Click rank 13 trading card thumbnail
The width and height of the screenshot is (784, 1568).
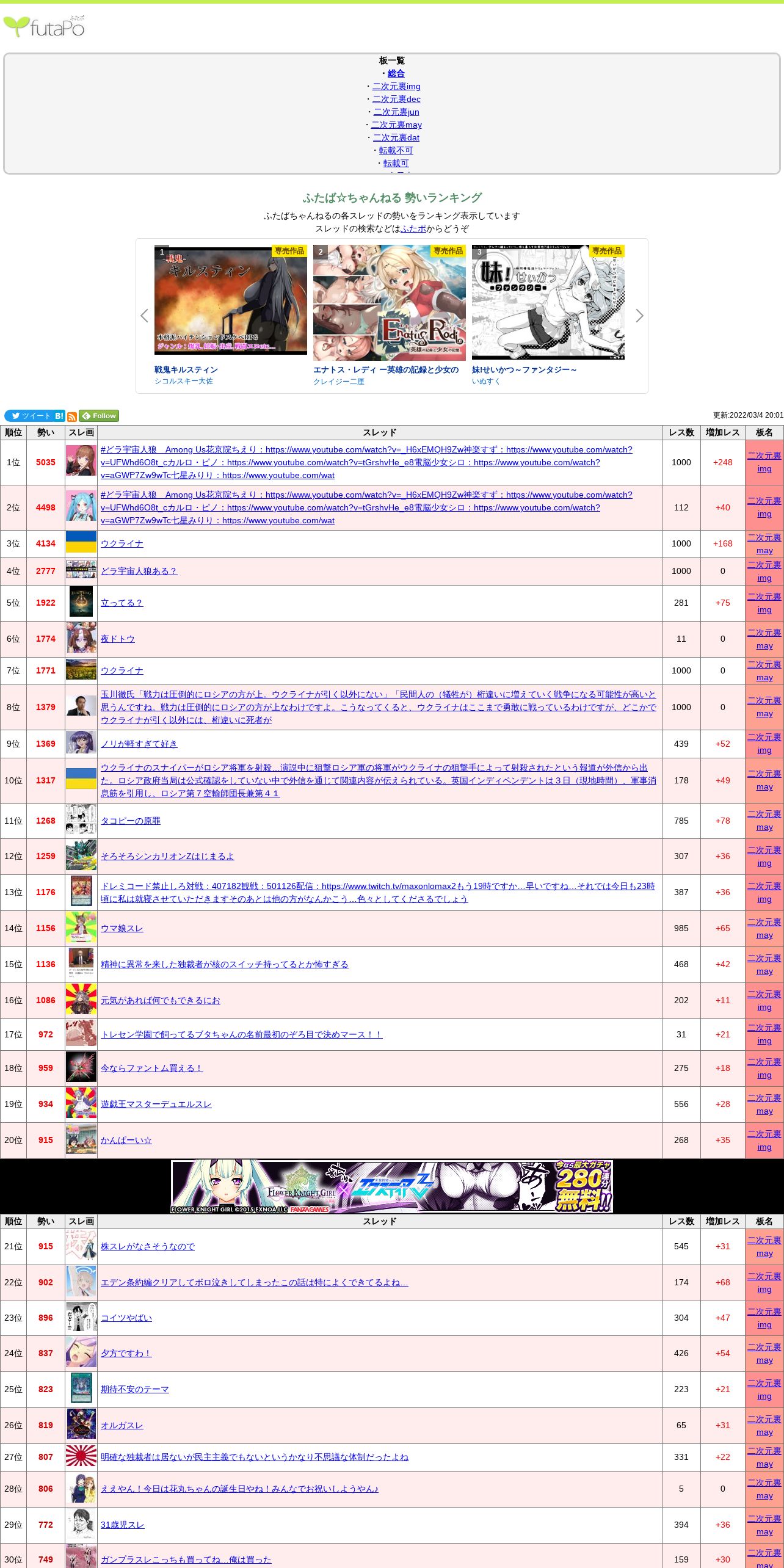pyautogui.click(x=81, y=891)
